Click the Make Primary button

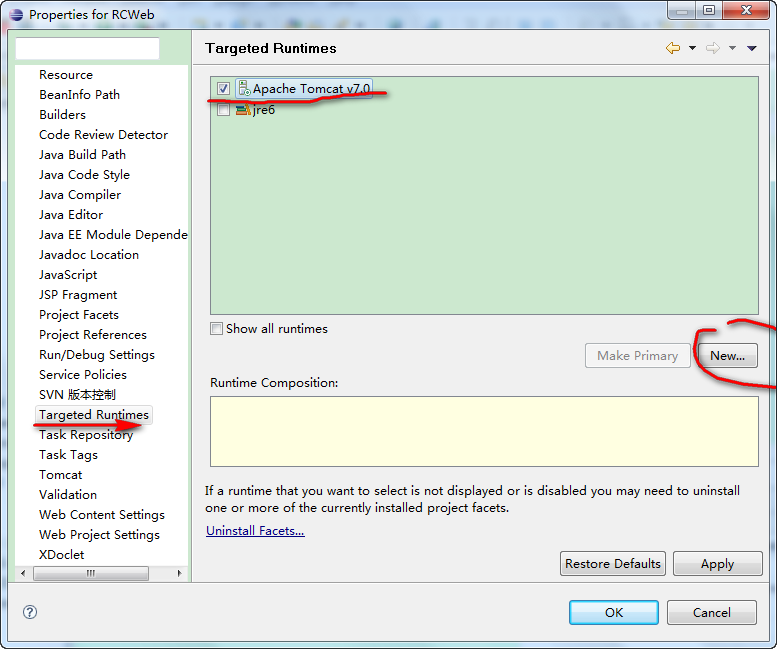coord(638,356)
